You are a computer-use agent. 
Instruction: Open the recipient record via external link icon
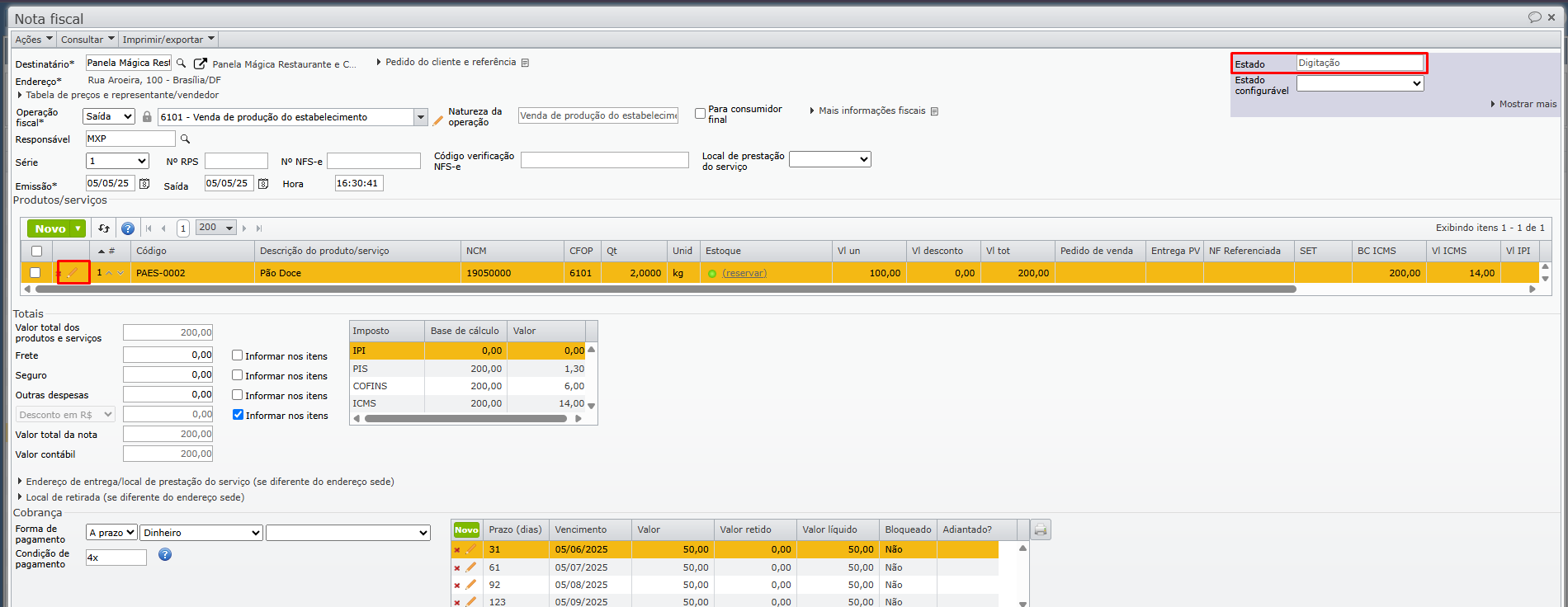tap(200, 64)
